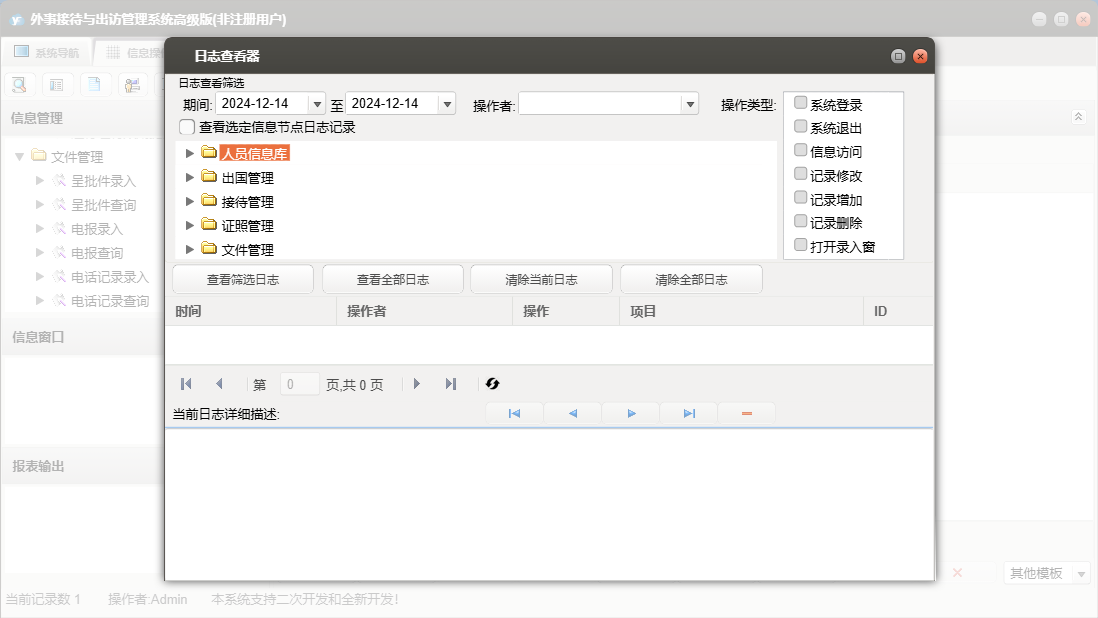
Task: Expand the 出国管理 tree node
Action: point(190,178)
